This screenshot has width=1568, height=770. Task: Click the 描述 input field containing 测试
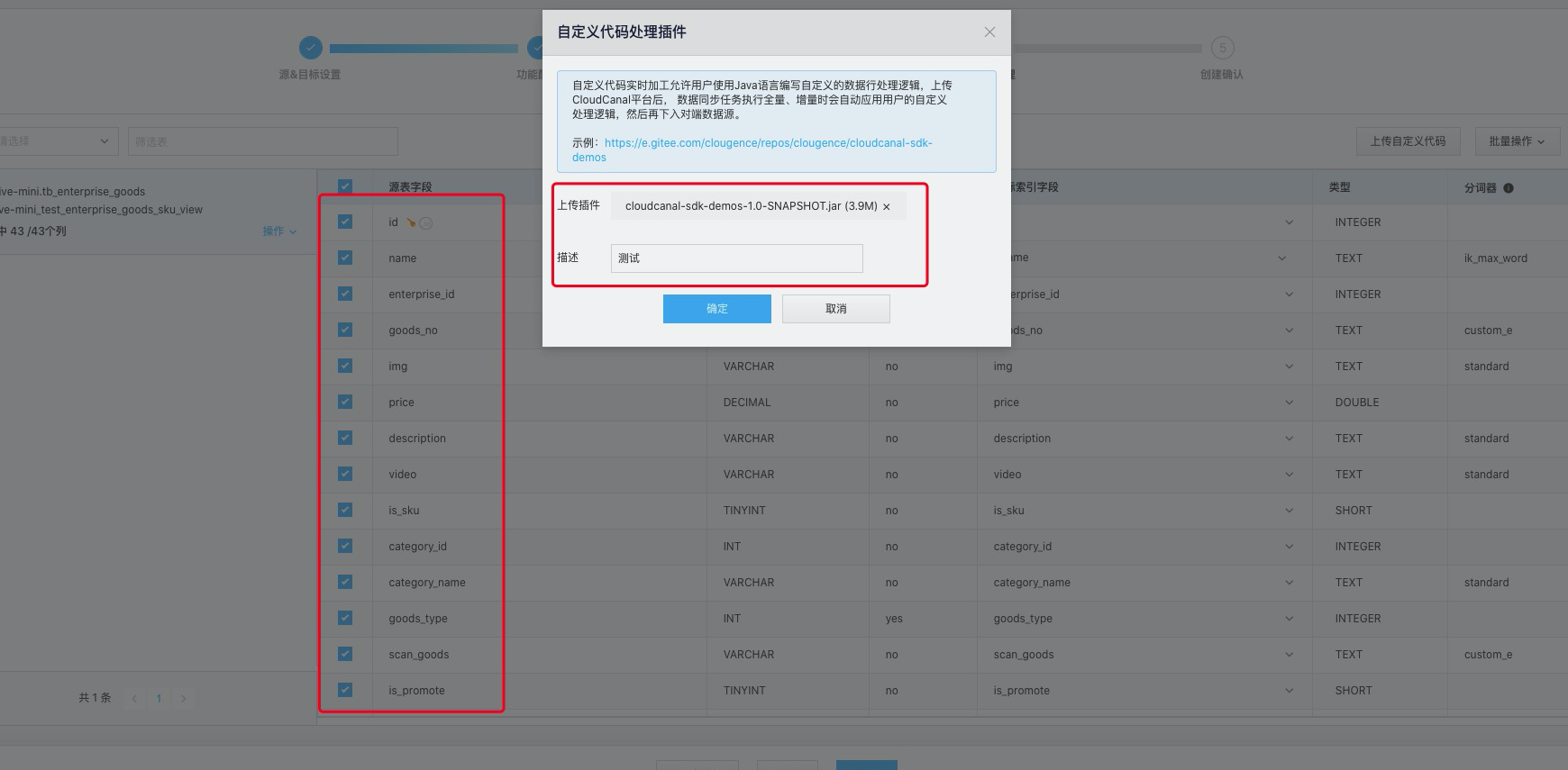click(737, 258)
